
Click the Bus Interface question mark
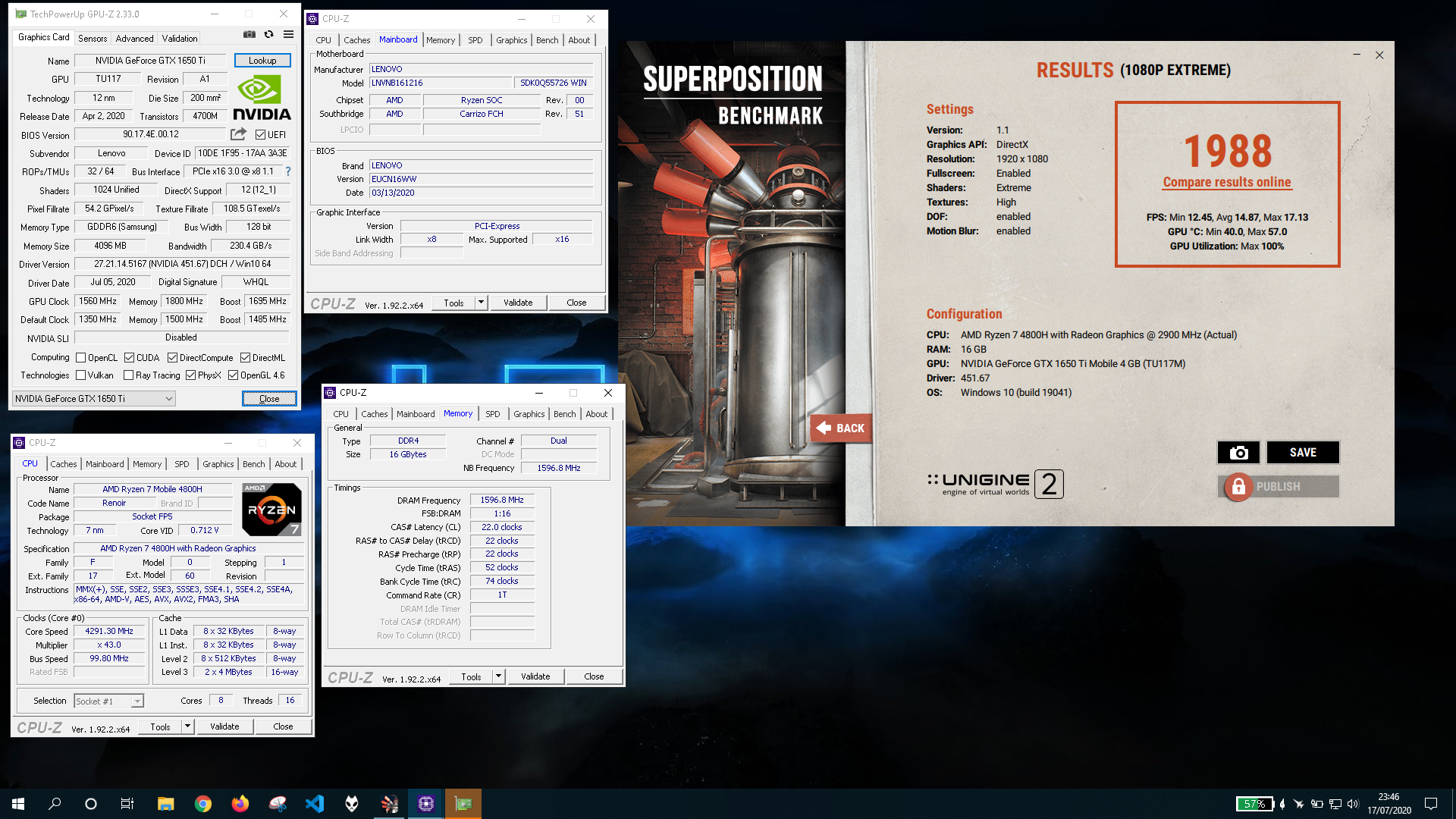288,171
